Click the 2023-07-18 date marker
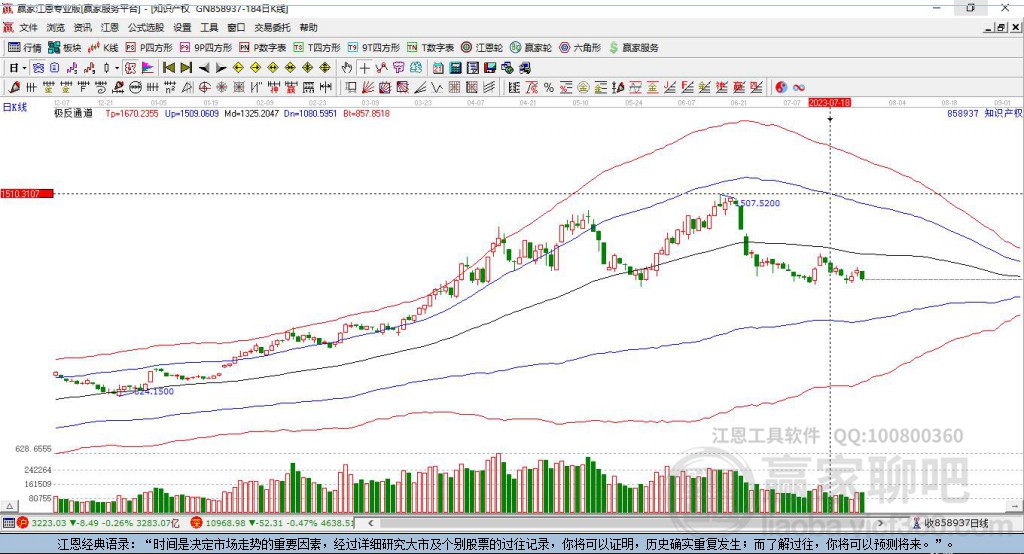Screen dimensions: 1024x554 pos(829,103)
